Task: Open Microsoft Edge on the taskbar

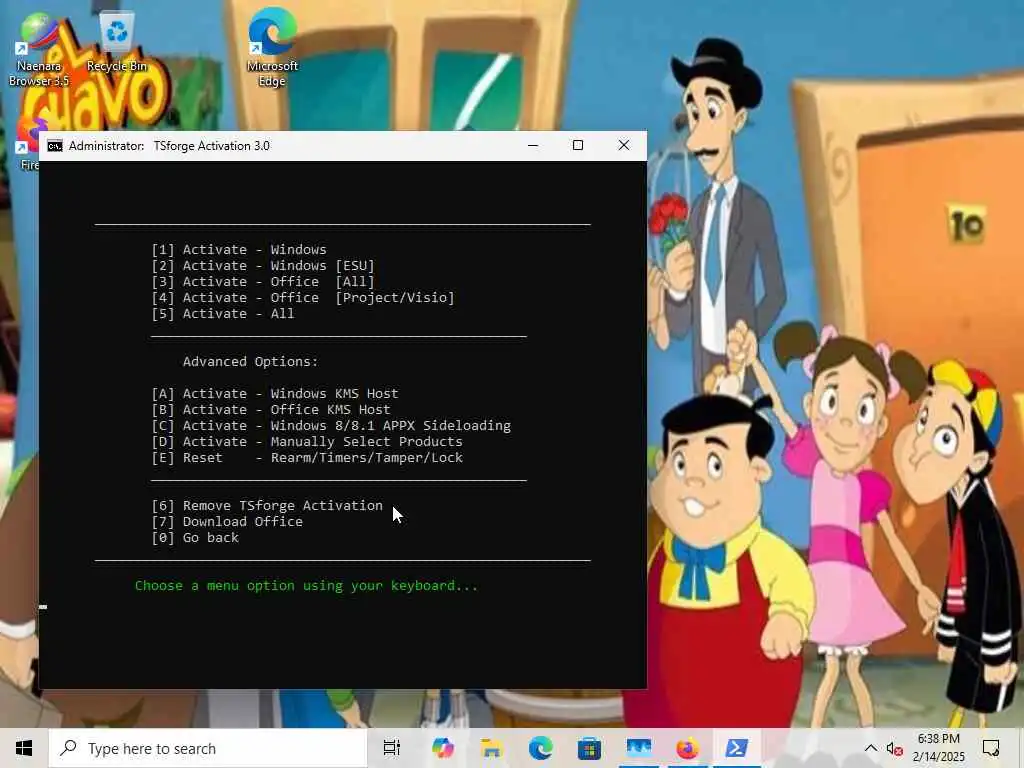Action: coord(540,748)
